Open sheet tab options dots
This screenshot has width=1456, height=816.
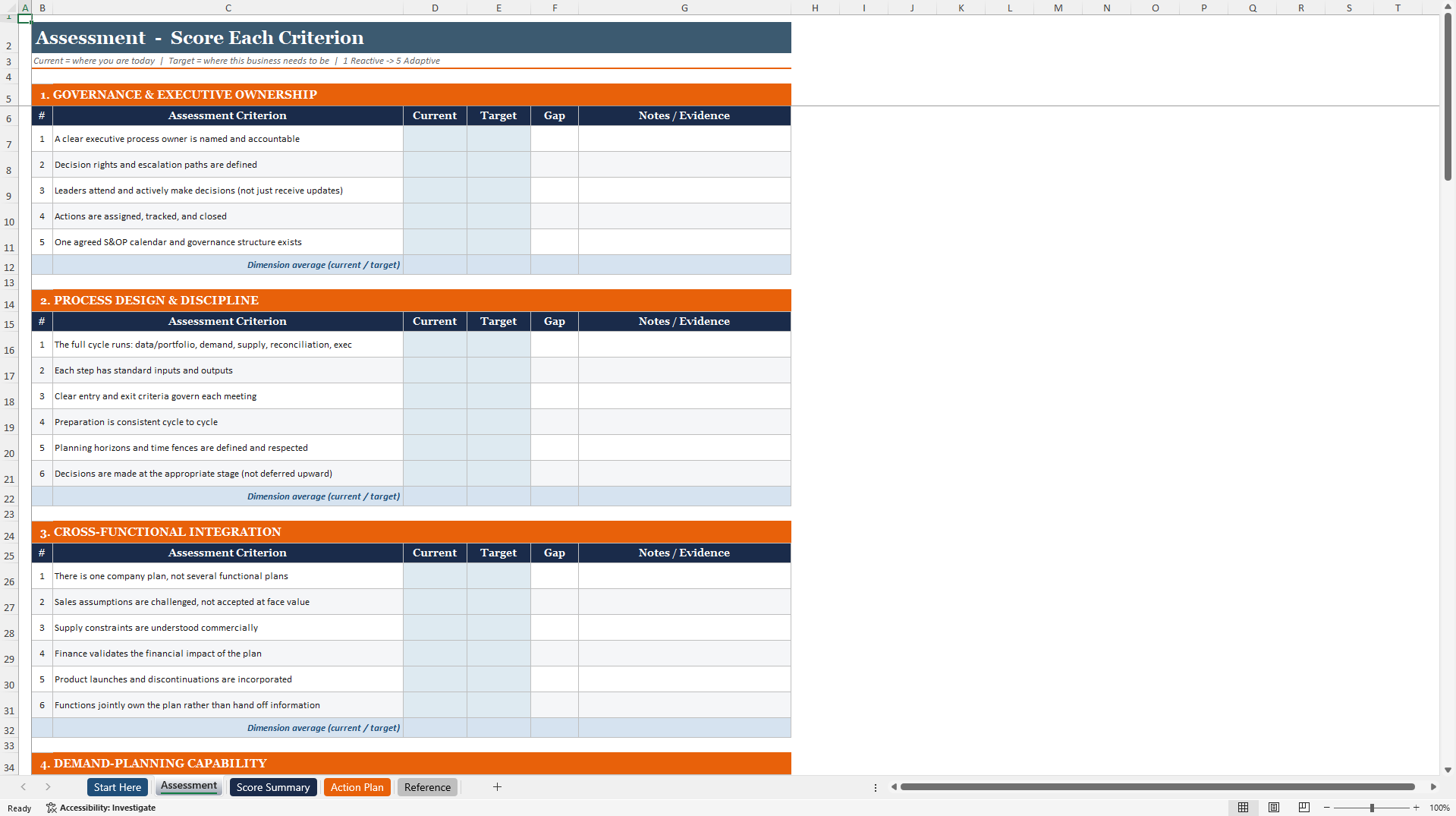876,788
